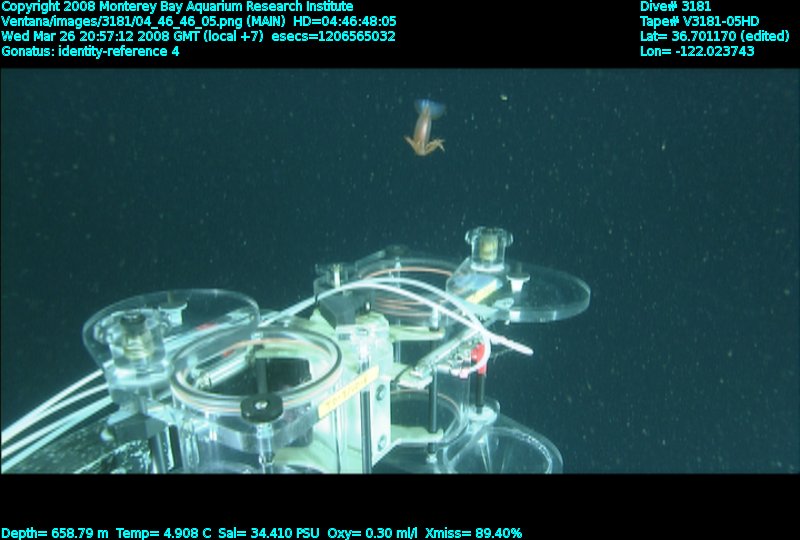Click the 'Depth= 658.79 m' reading

click(x=55, y=533)
